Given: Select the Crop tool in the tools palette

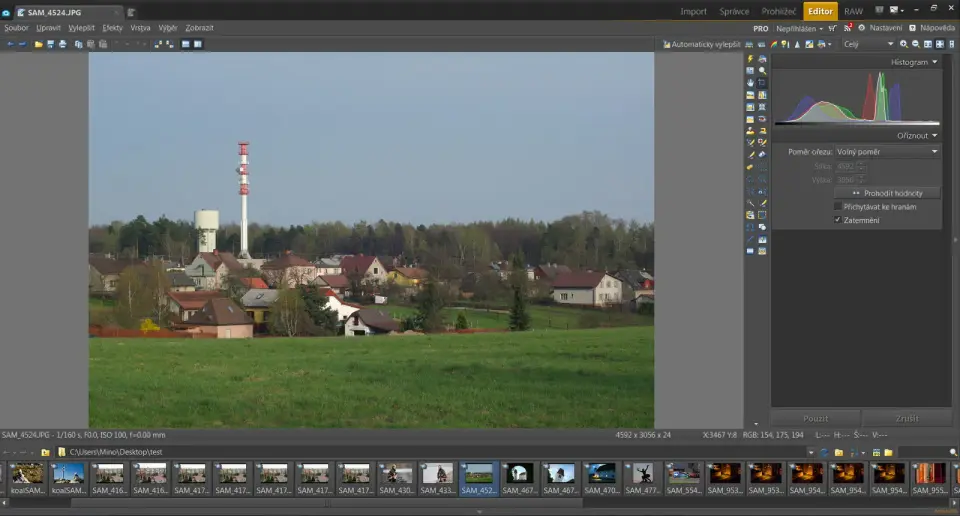Looking at the screenshot, I should (762, 83).
